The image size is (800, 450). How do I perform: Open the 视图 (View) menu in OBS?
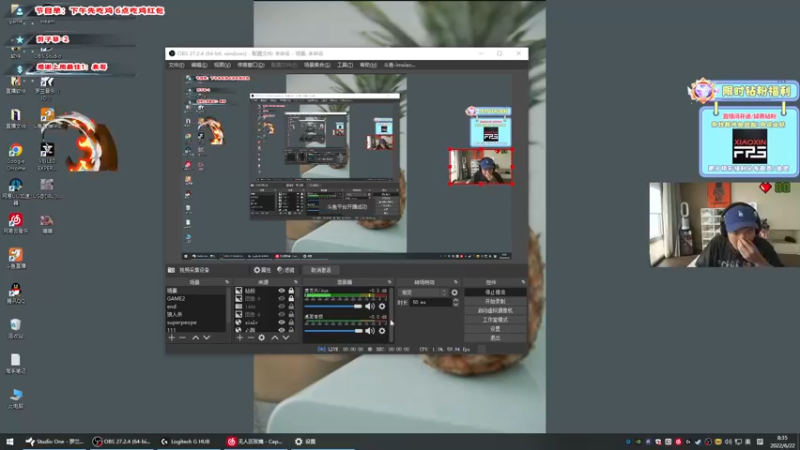[x=222, y=65]
